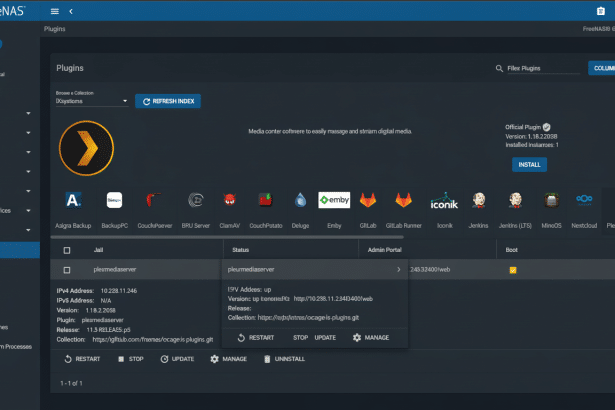The image size is (615, 410).
Task: Open the hamburger menu in the top bar
Action: coord(55,11)
